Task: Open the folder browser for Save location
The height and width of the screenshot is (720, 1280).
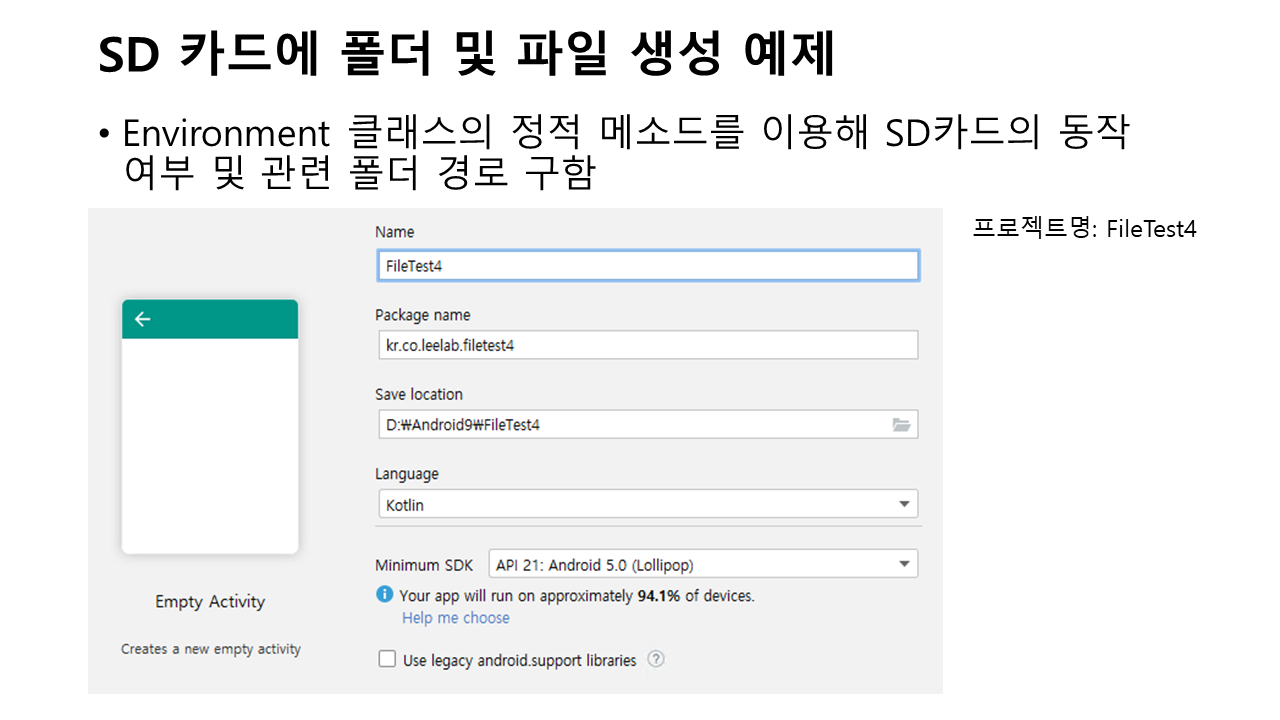Action: click(x=901, y=425)
